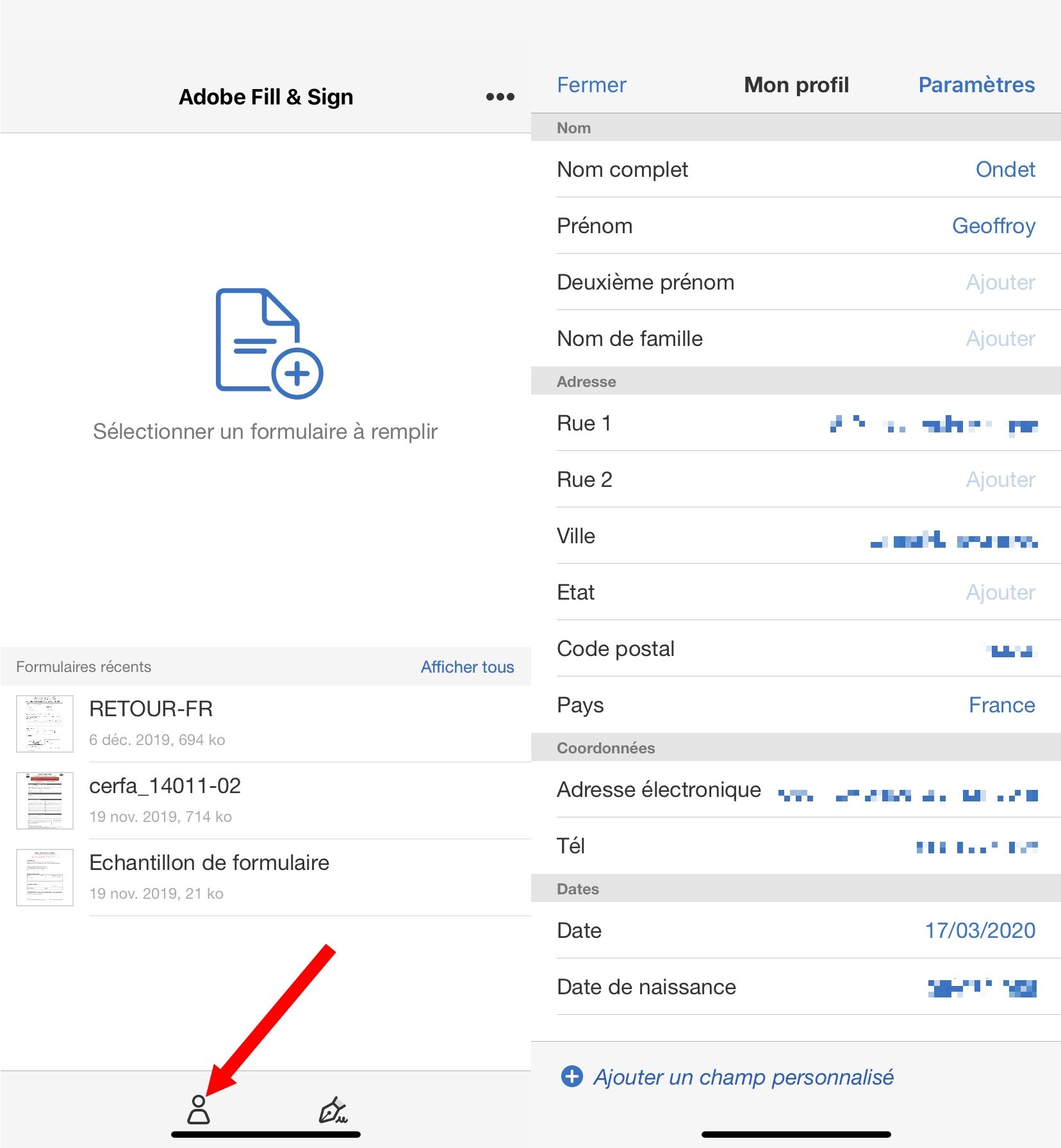Select Sélectionner un formulaire à remplir
The image size is (1061, 1148).
[265, 431]
